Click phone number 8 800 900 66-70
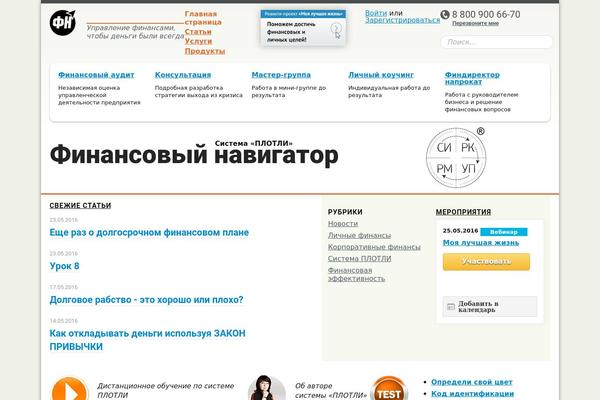600x400 pixels. click(x=486, y=15)
